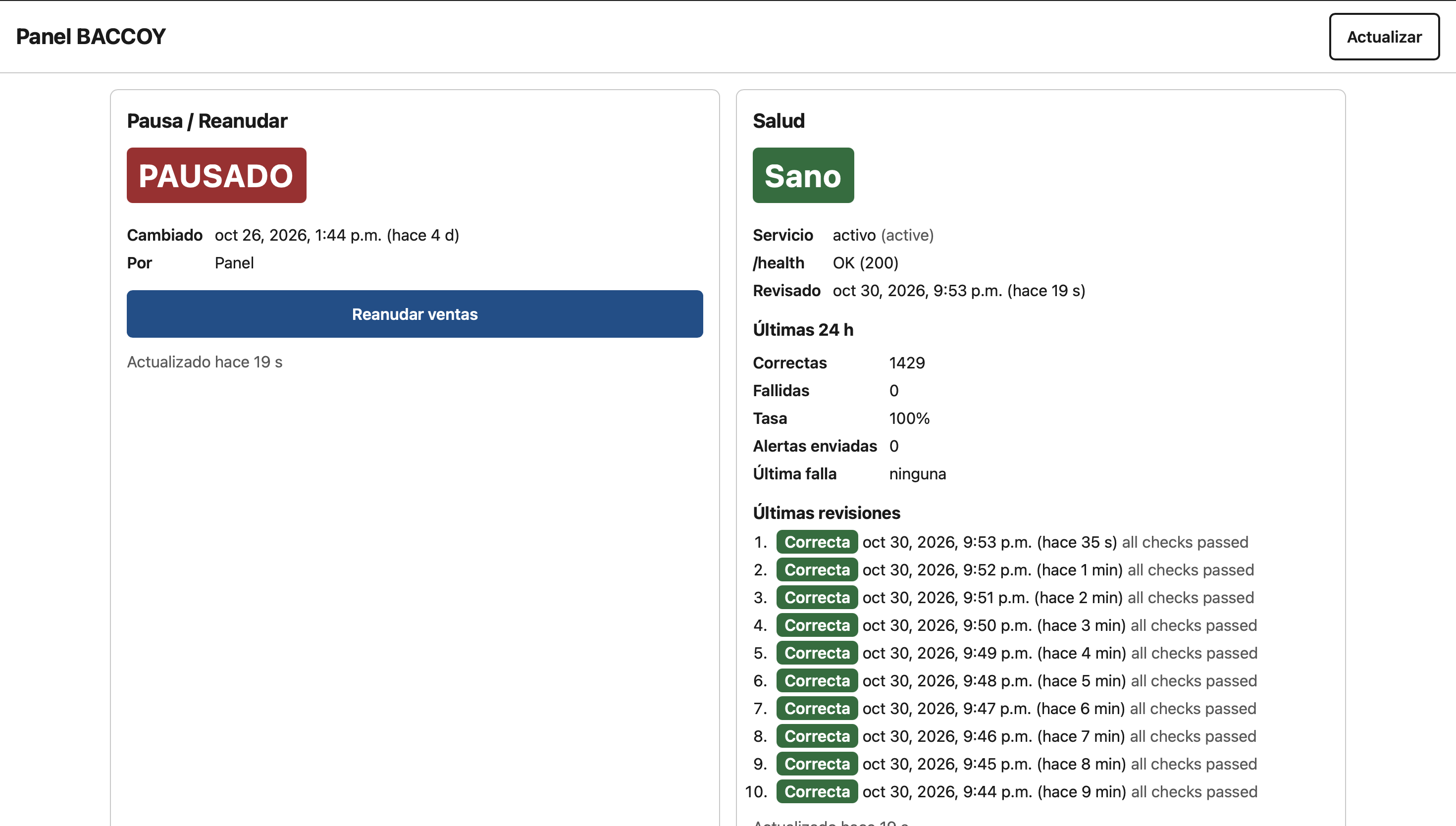Click Correcta badge for 9:47 p.m. check

pyautogui.click(x=817, y=709)
